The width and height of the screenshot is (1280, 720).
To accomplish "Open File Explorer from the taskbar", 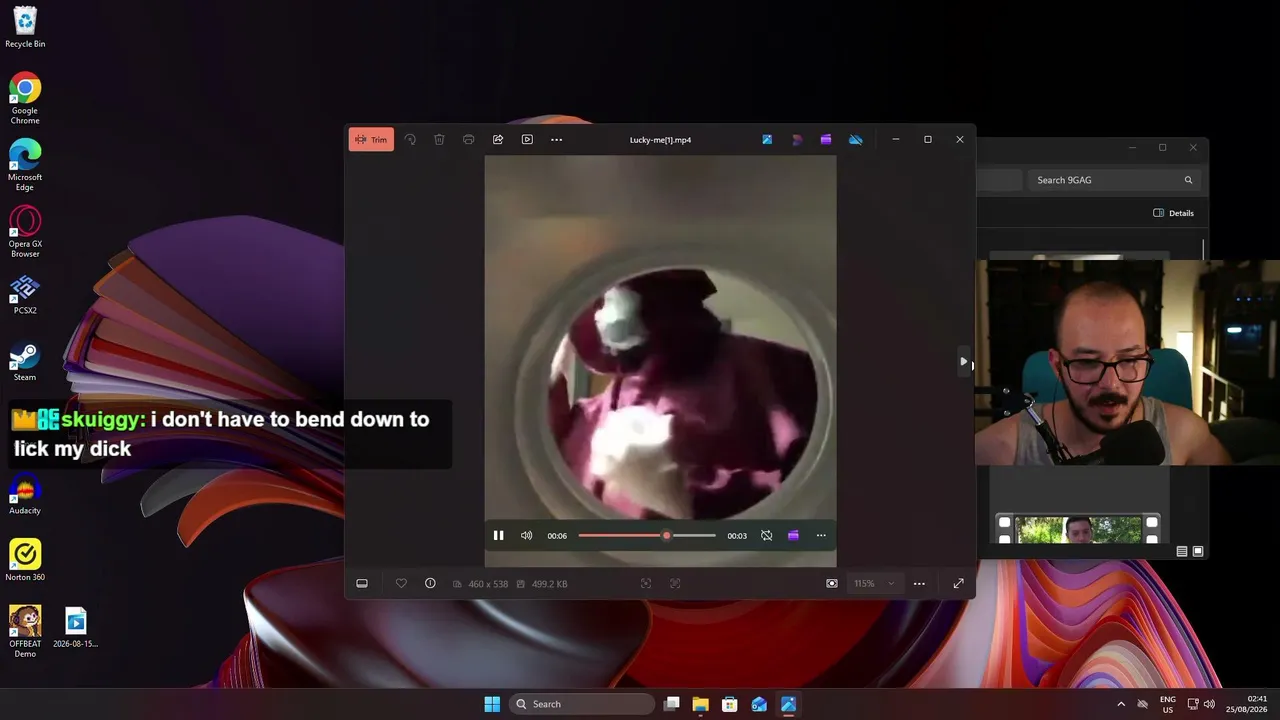I will tap(701, 704).
